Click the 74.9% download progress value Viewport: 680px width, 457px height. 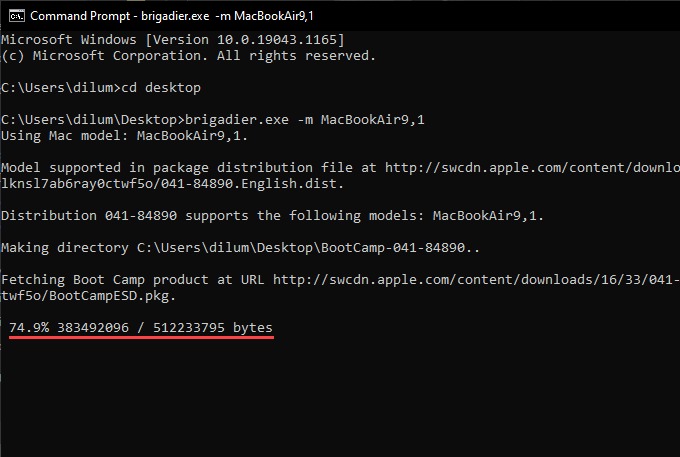coord(30,328)
